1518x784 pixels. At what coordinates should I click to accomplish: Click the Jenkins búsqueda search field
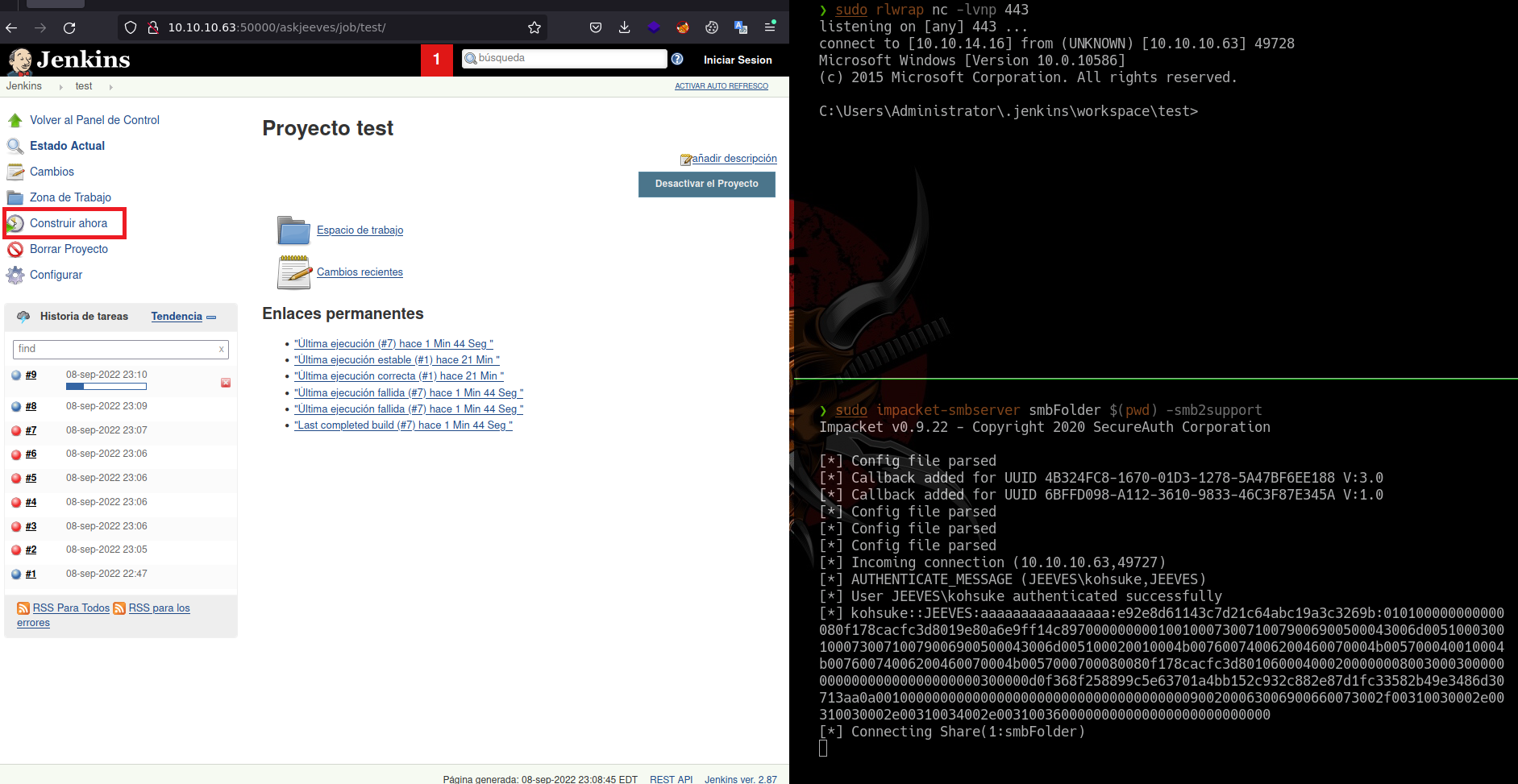click(x=564, y=59)
